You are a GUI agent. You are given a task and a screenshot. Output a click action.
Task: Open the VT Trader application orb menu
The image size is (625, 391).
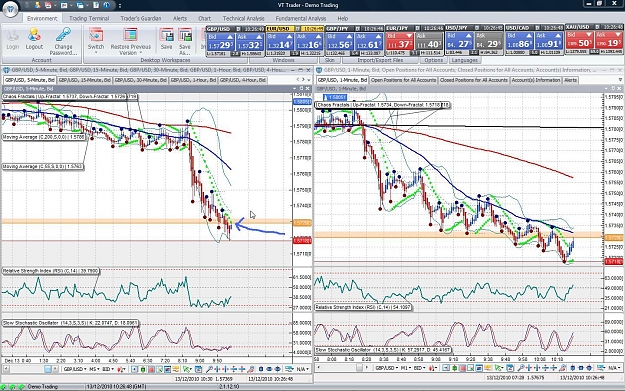(10, 9)
